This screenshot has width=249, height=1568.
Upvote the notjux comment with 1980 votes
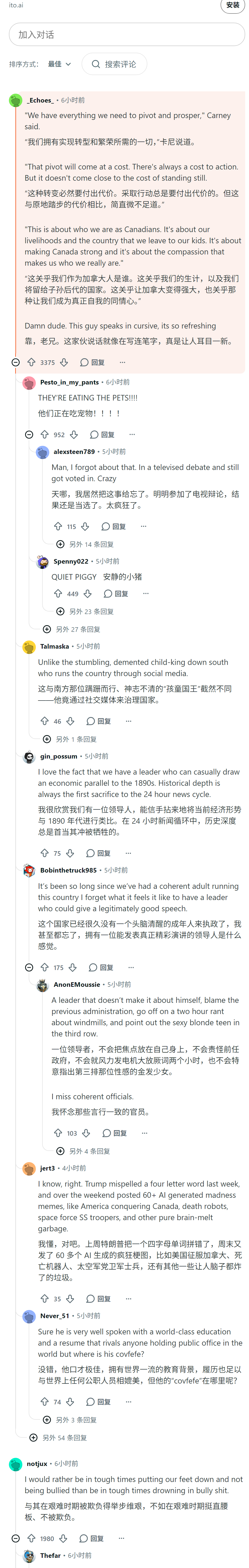[x=32, y=1533]
